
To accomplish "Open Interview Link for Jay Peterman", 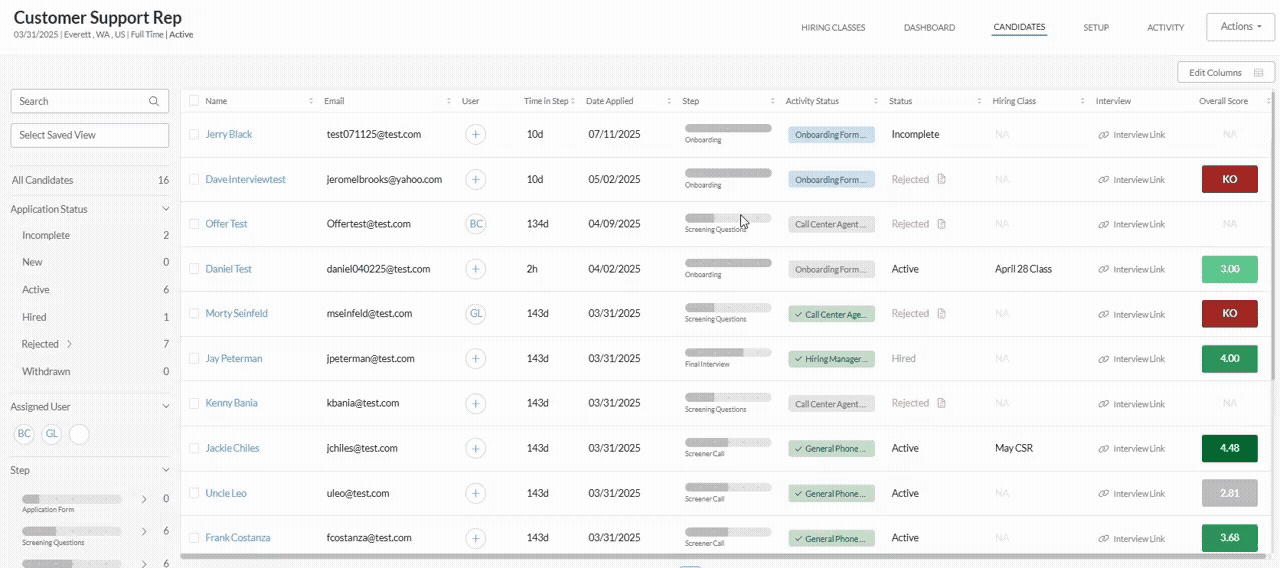I will tap(1131, 359).
